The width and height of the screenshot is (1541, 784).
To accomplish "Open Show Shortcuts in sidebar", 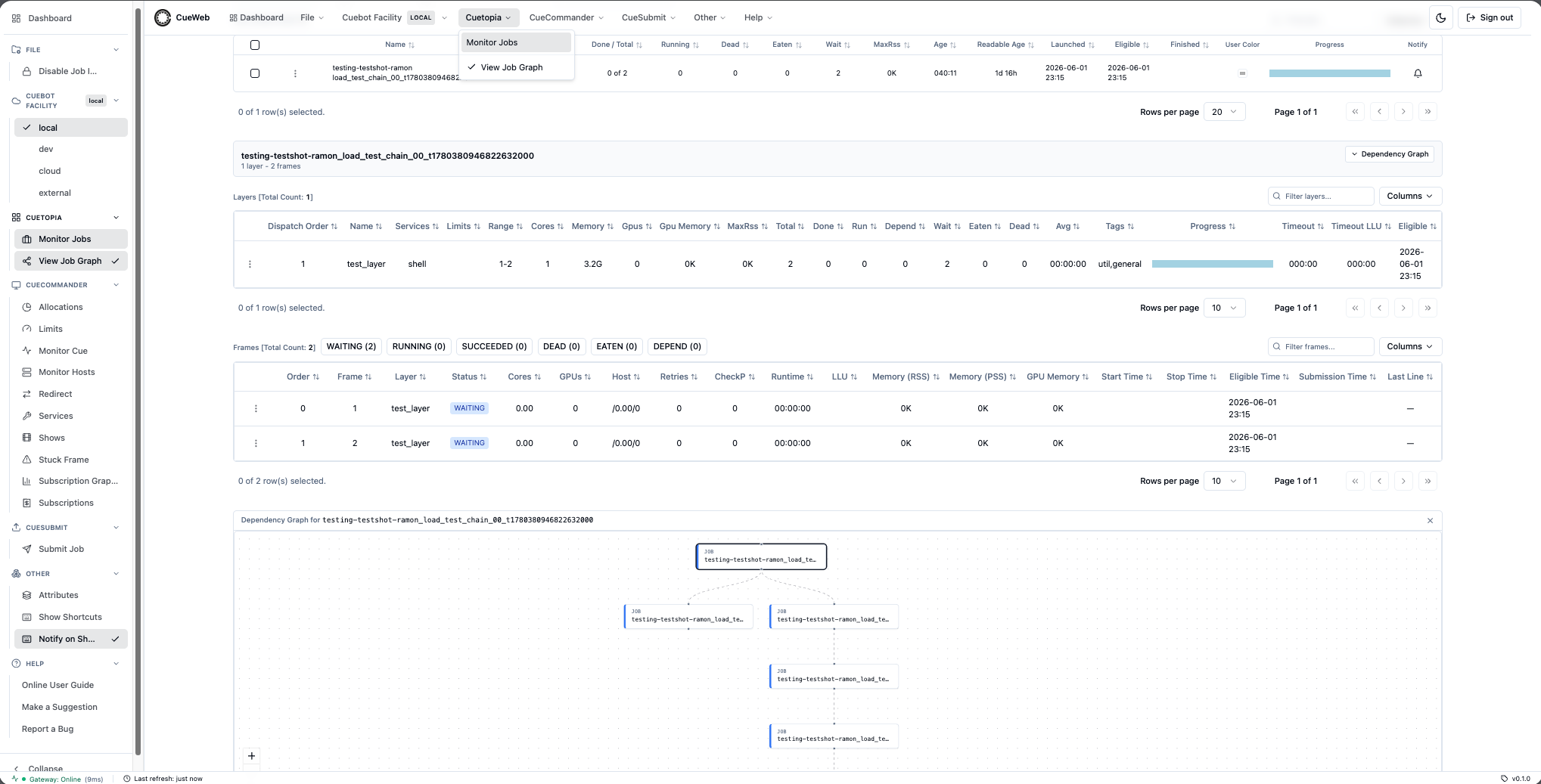I will [x=70, y=617].
